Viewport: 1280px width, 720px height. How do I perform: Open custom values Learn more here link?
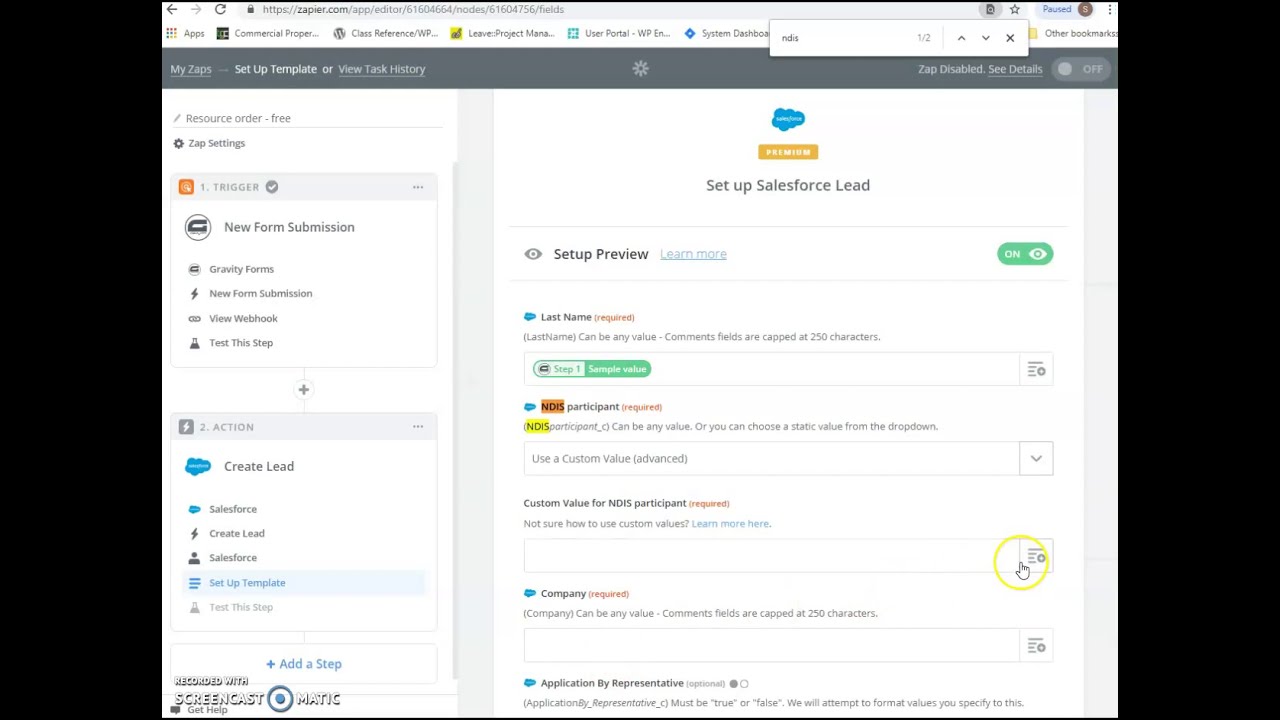[730, 524]
